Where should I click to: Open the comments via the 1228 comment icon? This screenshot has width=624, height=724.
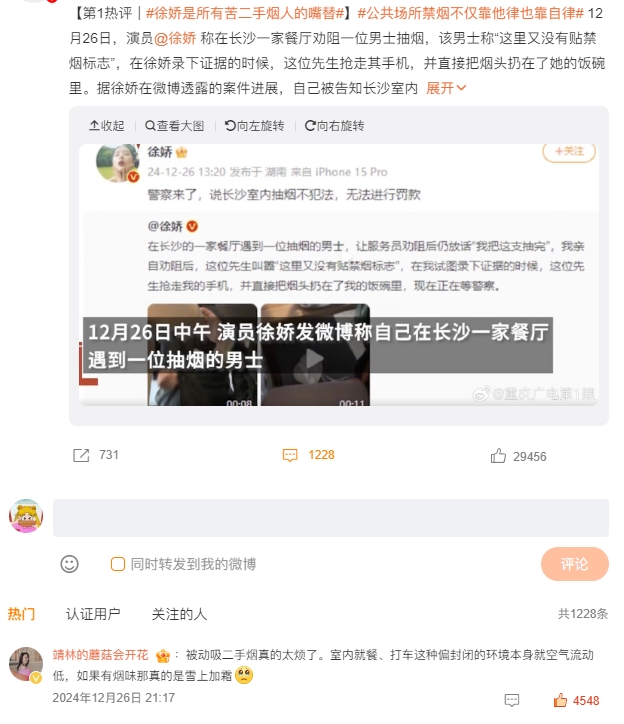pyautogui.click(x=290, y=455)
